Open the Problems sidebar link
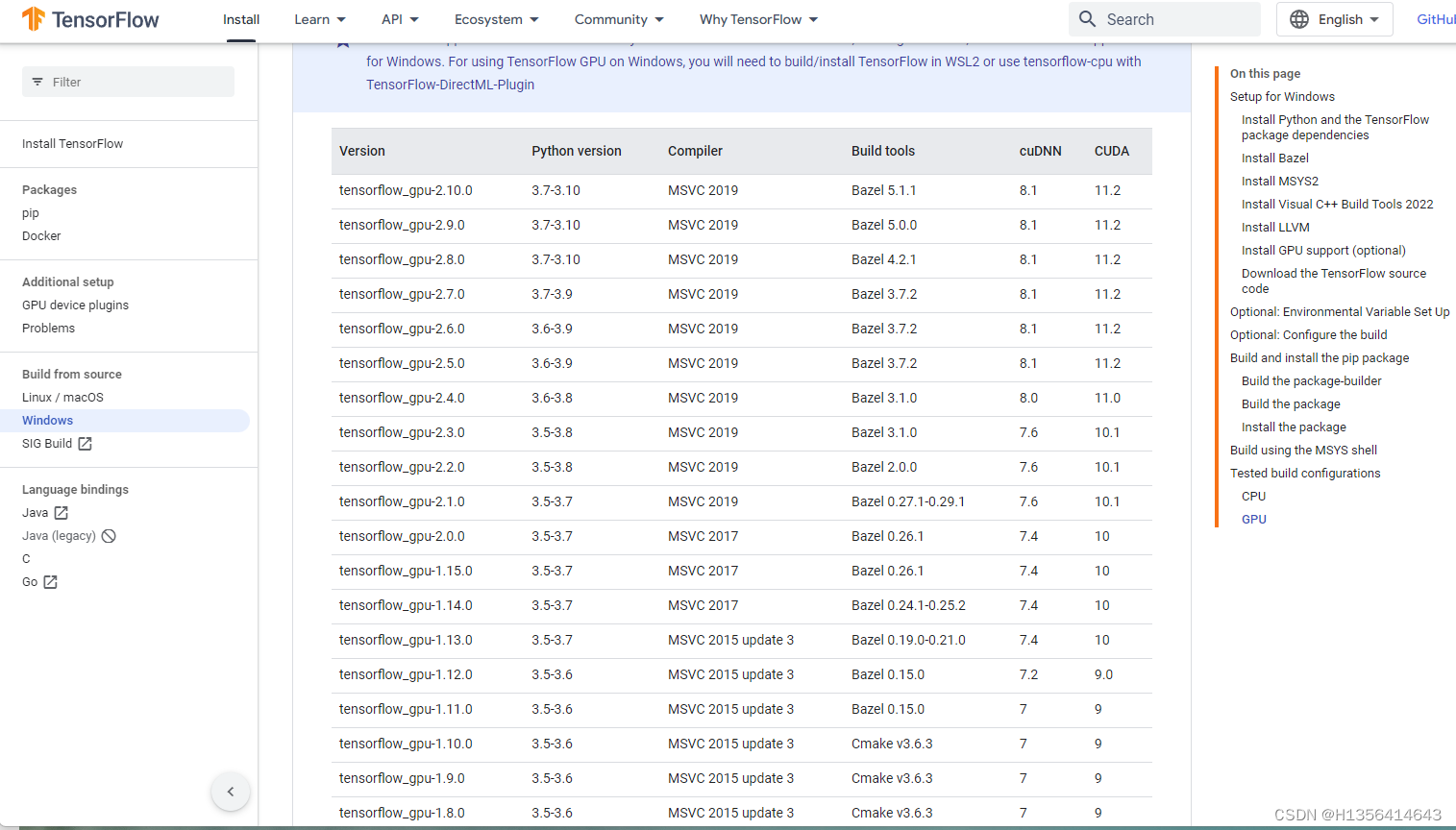 pos(48,329)
